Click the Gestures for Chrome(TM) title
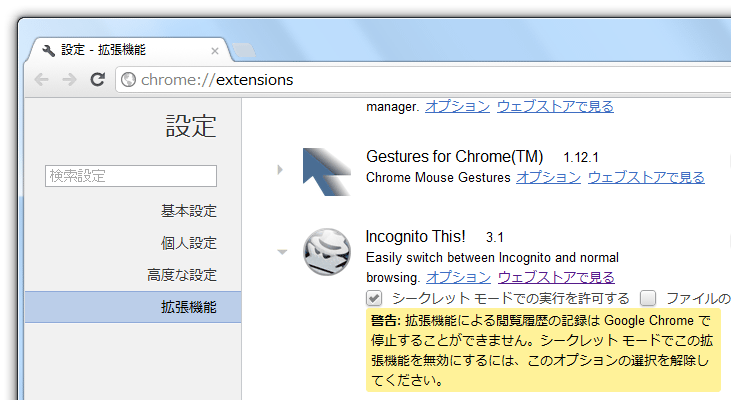 coord(455,157)
